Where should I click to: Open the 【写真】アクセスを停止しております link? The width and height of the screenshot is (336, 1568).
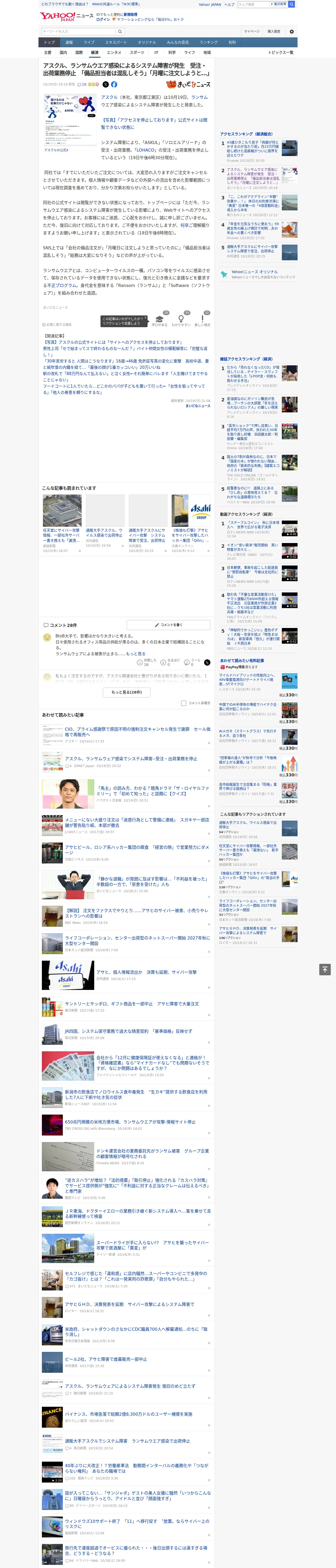[x=154, y=124]
